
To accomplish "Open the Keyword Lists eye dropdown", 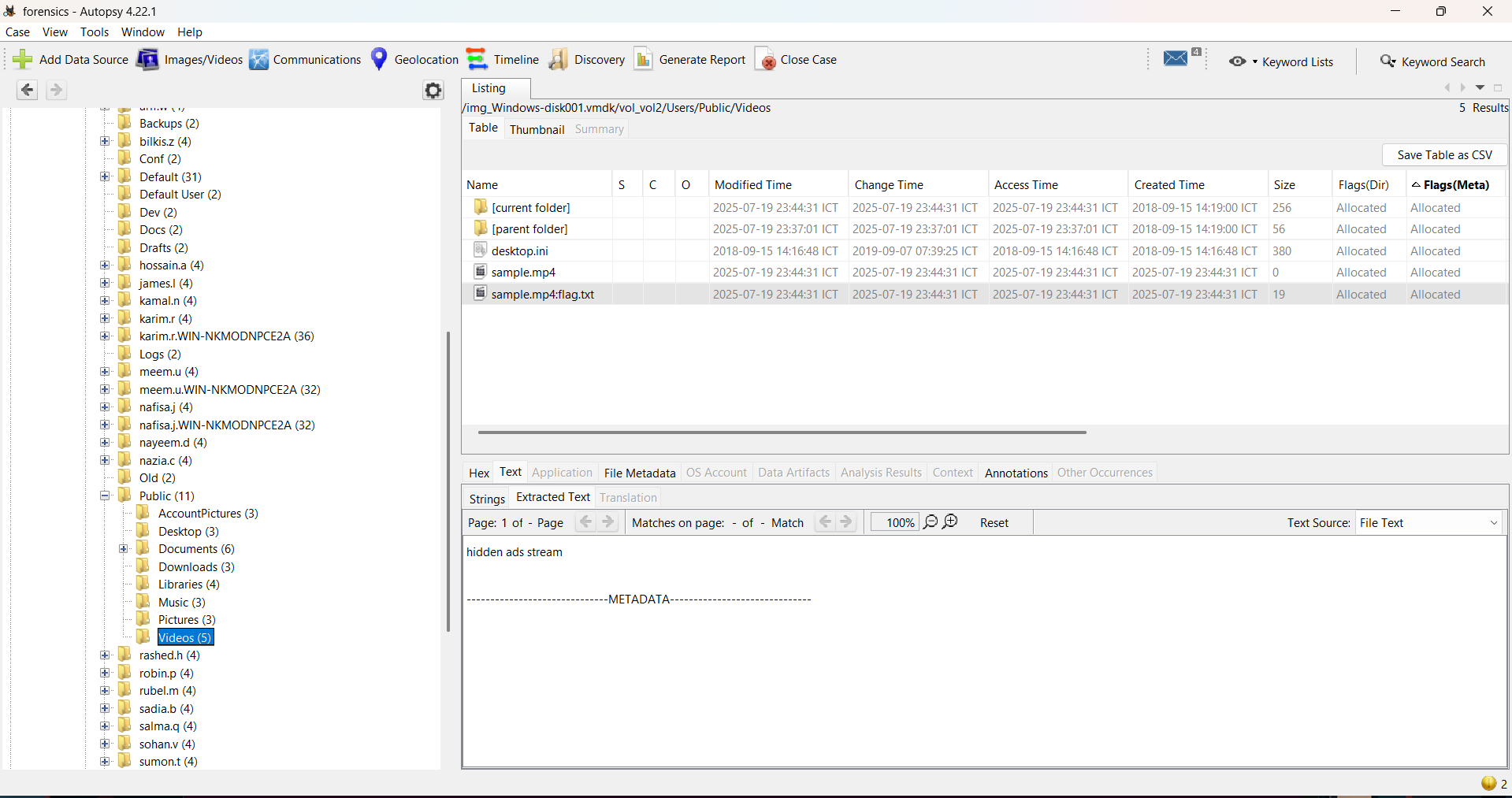I will (x=1243, y=61).
